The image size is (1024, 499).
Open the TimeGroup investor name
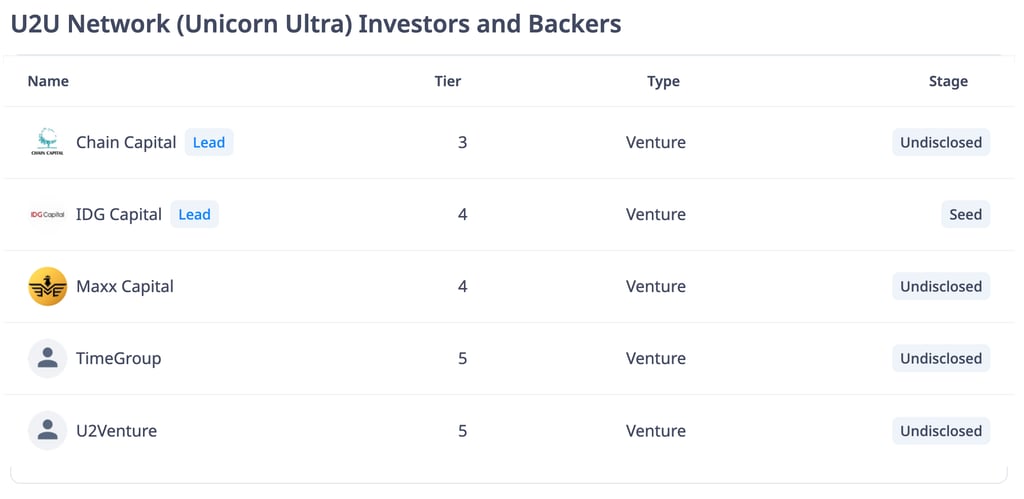click(x=118, y=359)
